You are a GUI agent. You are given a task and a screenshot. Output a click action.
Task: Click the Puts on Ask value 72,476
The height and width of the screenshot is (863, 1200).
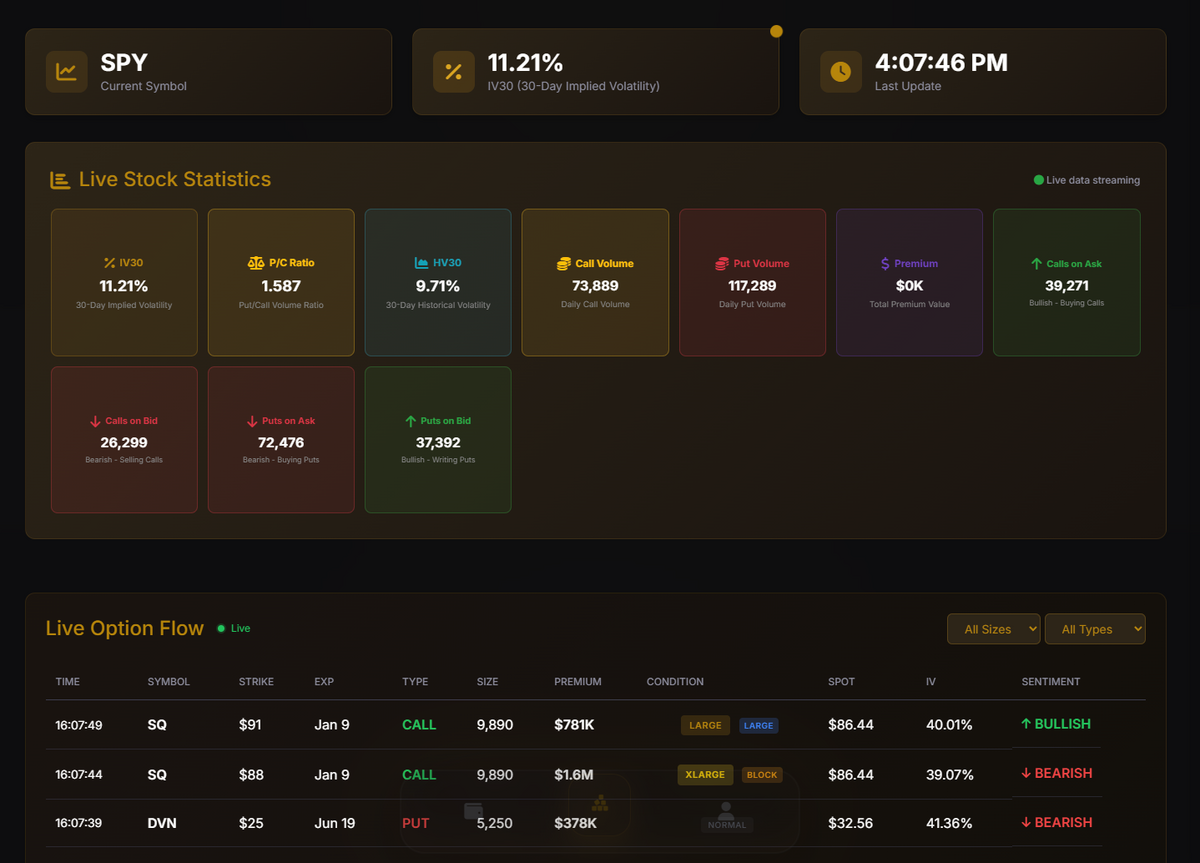[281, 442]
